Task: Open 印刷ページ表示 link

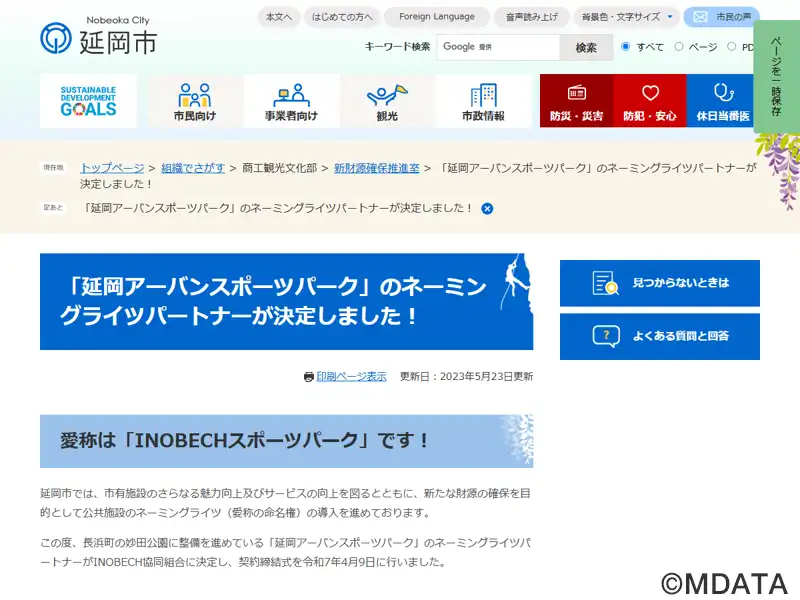Action: (352, 377)
